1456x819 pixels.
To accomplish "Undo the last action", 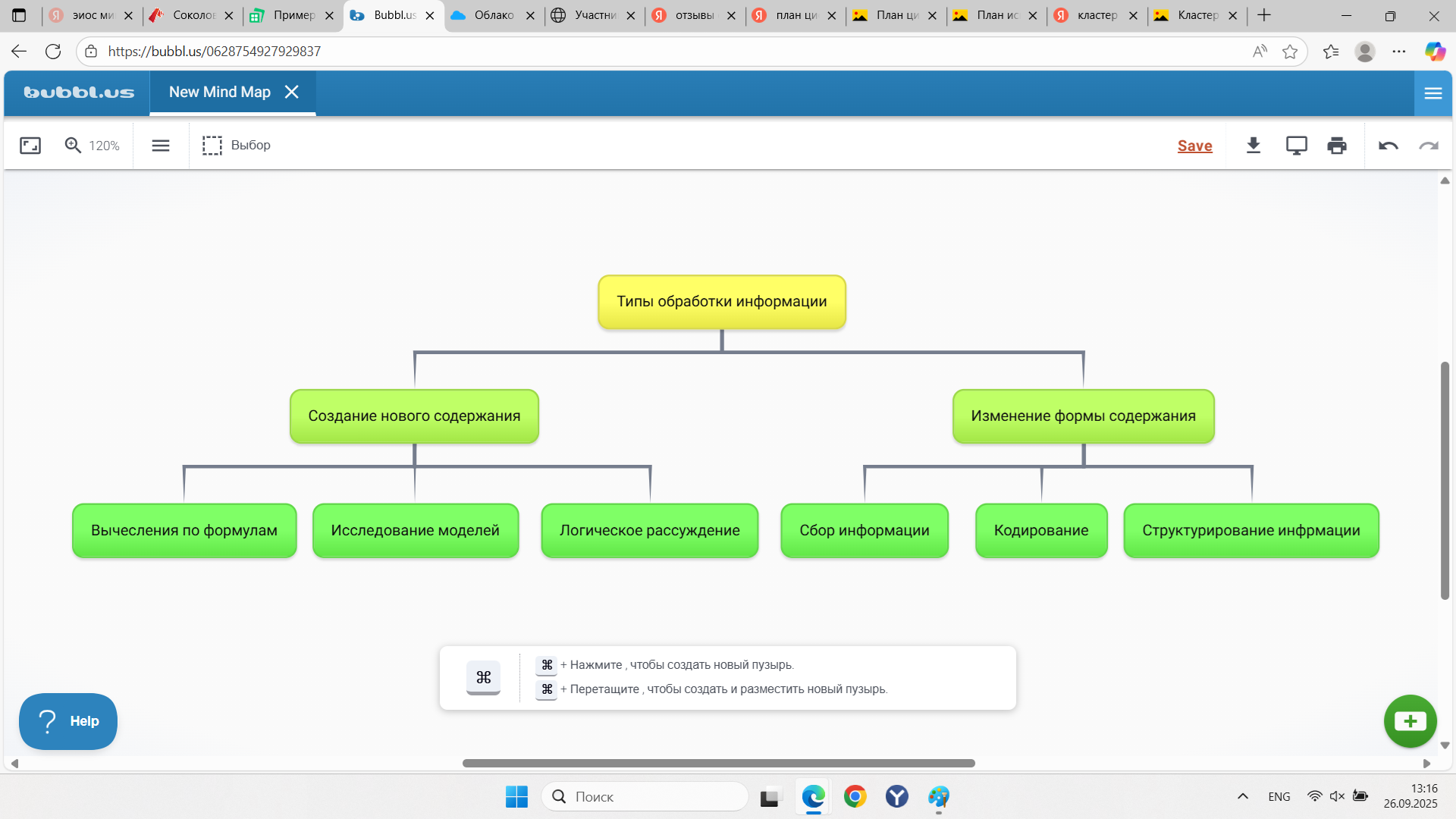I will click(1388, 146).
